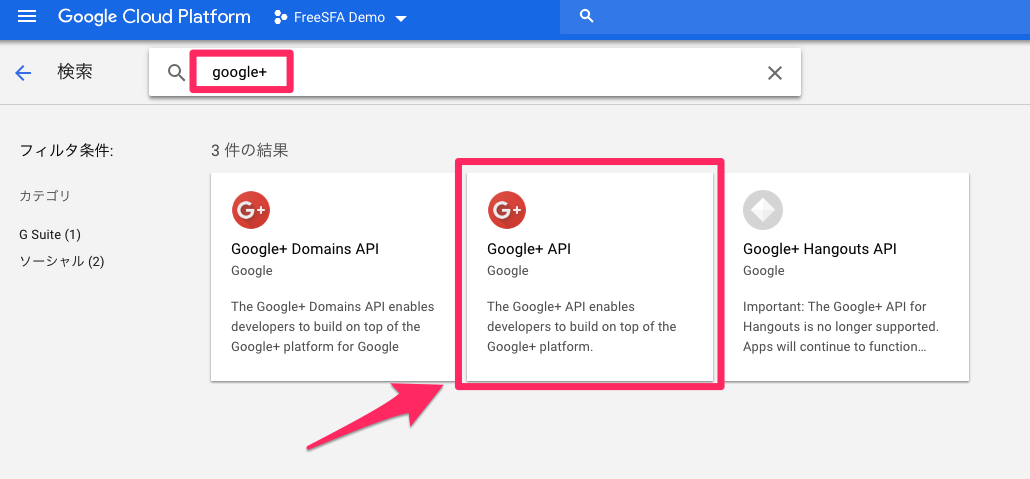The height and width of the screenshot is (479, 1030).
Task: Select the Google+ API card title
Action: pos(528,249)
